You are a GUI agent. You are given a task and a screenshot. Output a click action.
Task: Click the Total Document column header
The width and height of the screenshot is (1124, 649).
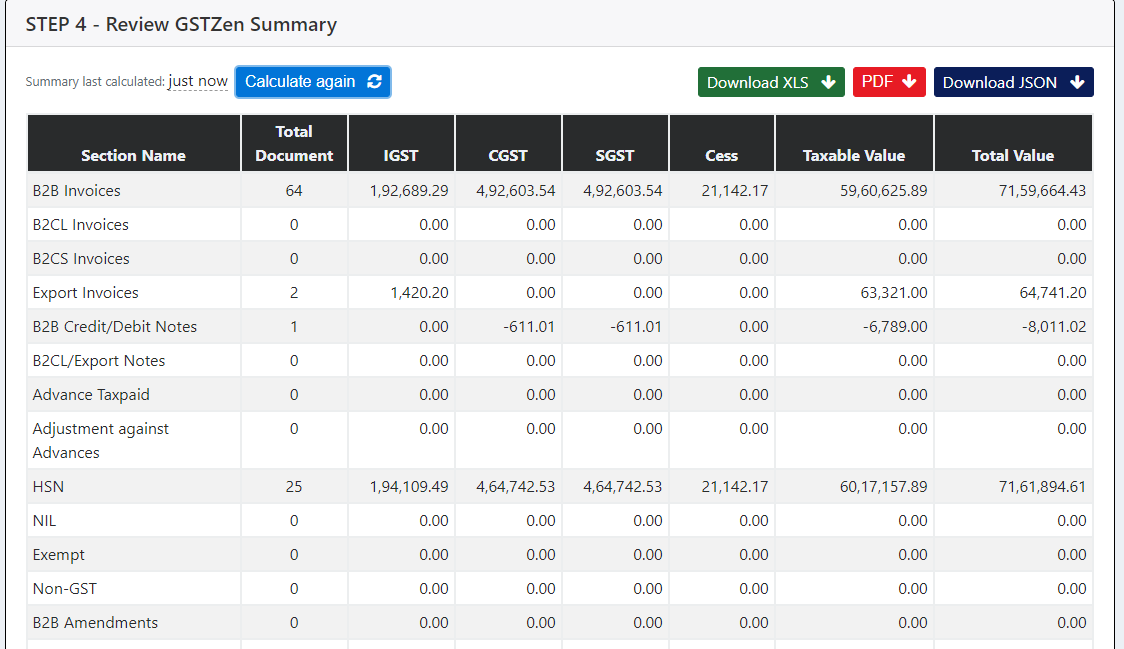point(294,143)
